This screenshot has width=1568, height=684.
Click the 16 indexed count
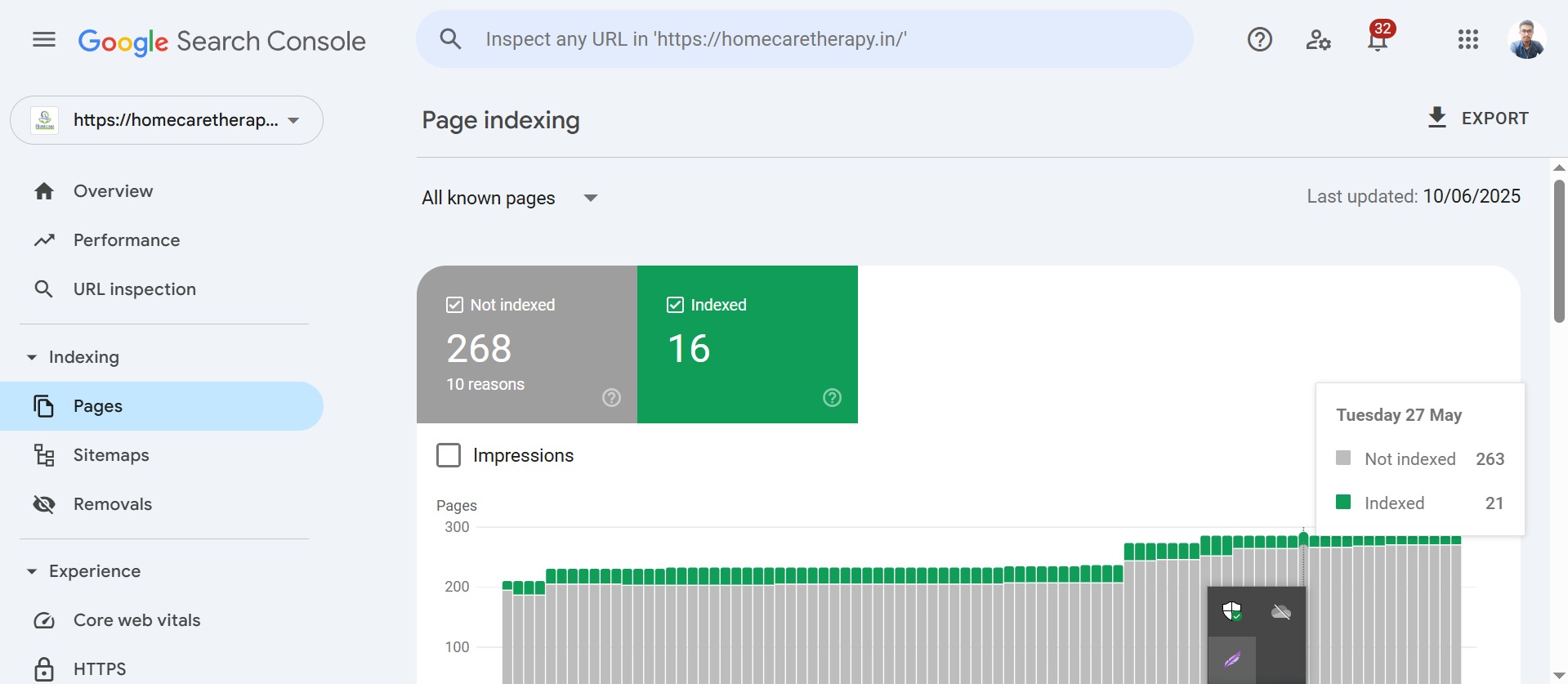689,349
